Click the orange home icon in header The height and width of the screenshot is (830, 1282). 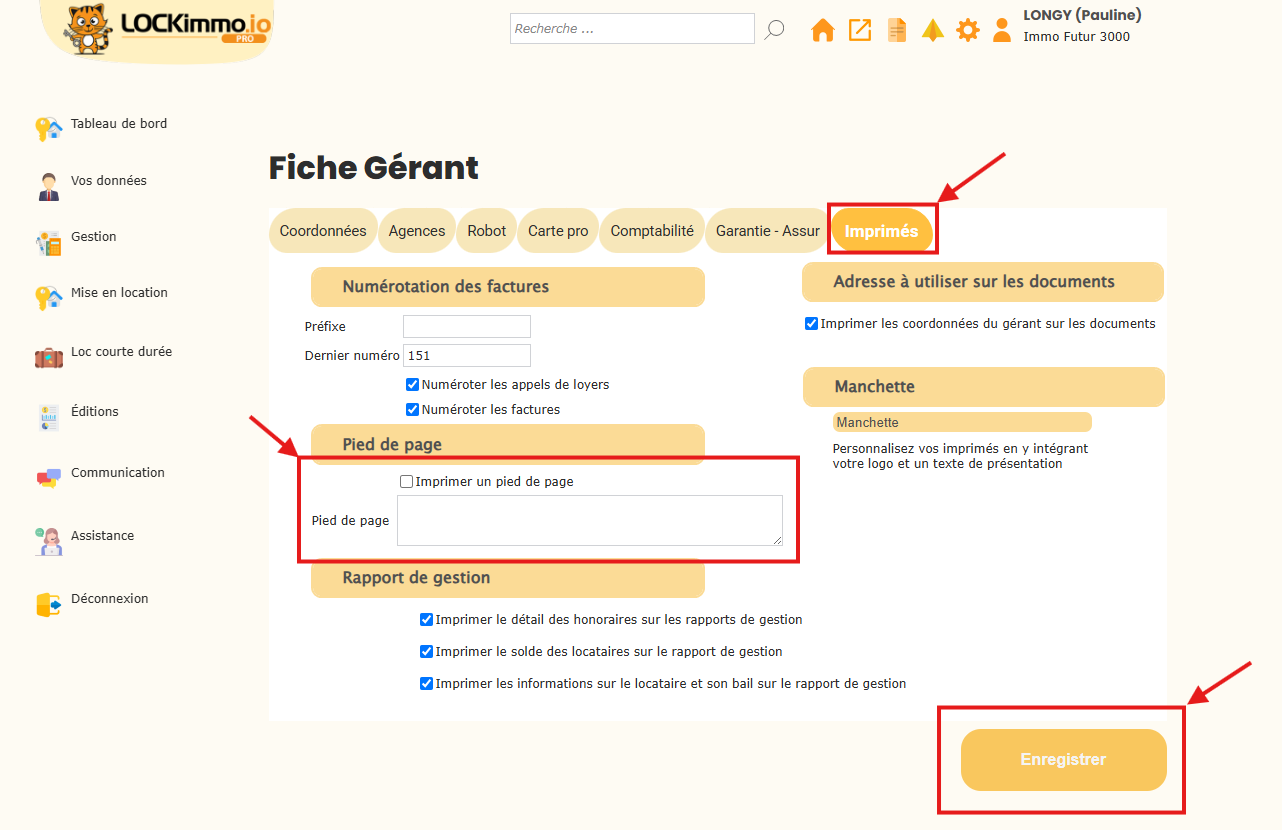(822, 30)
